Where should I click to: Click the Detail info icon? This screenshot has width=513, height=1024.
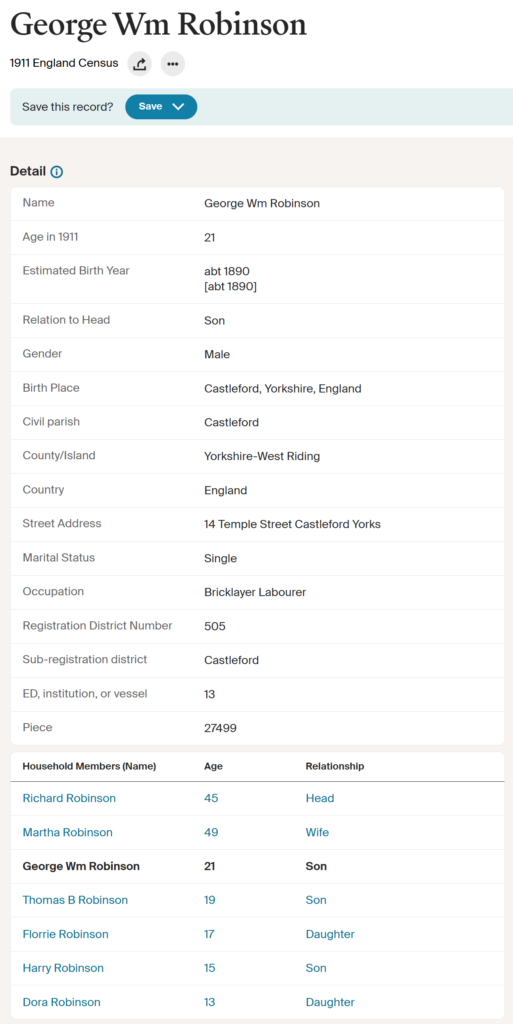tap(57, 172)
